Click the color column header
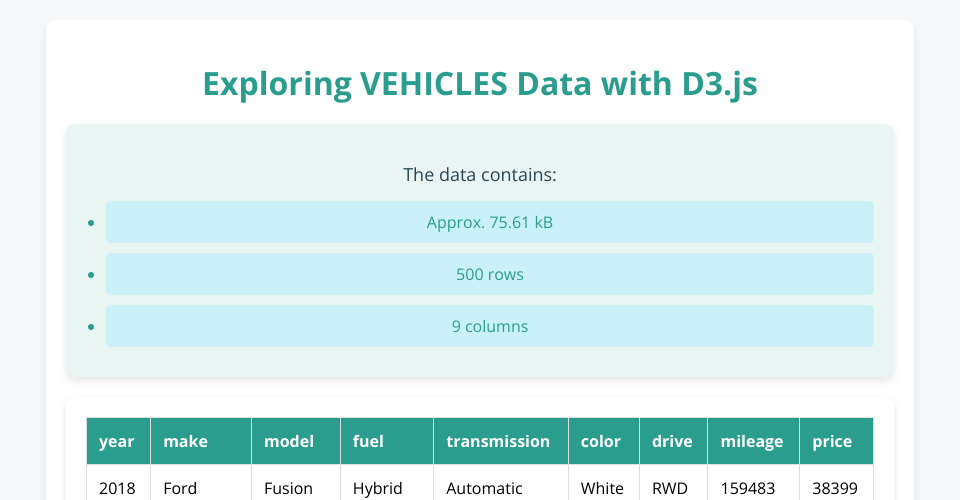Screen dimensions: 960x500 [603, 441]
